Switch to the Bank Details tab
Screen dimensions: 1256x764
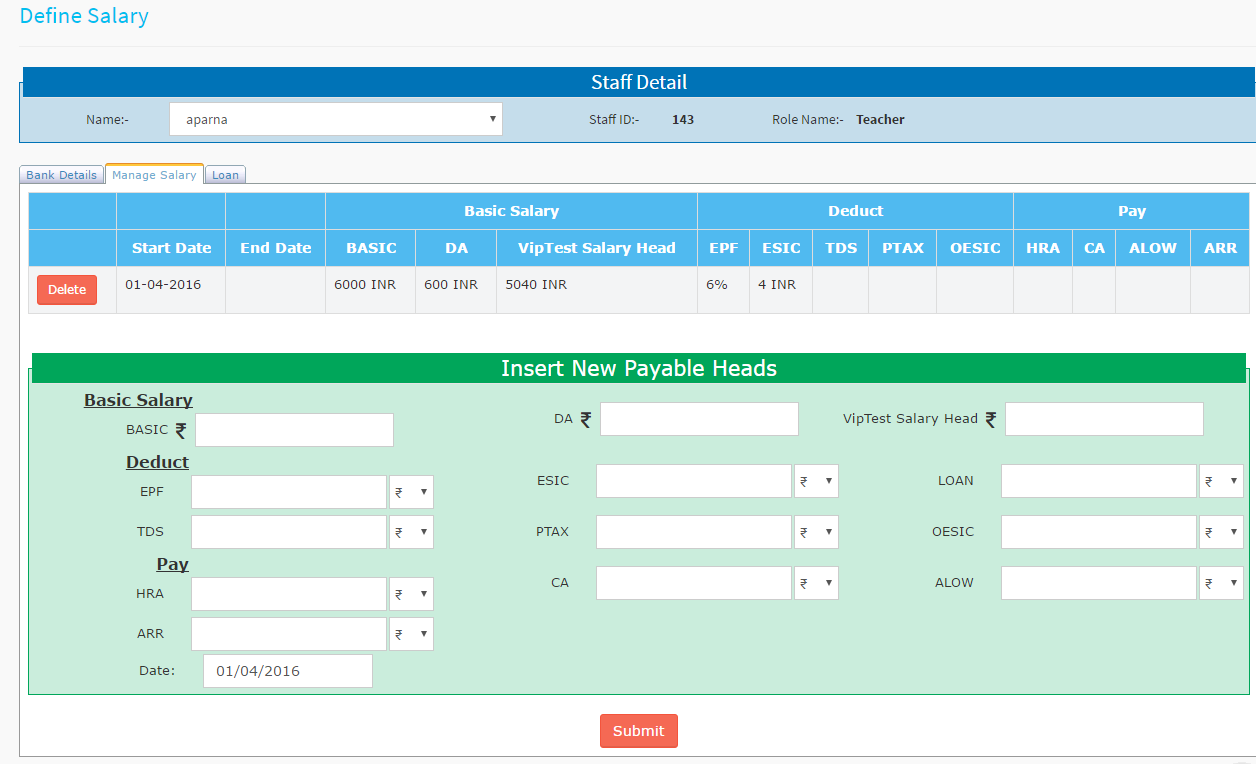(62, 175)
